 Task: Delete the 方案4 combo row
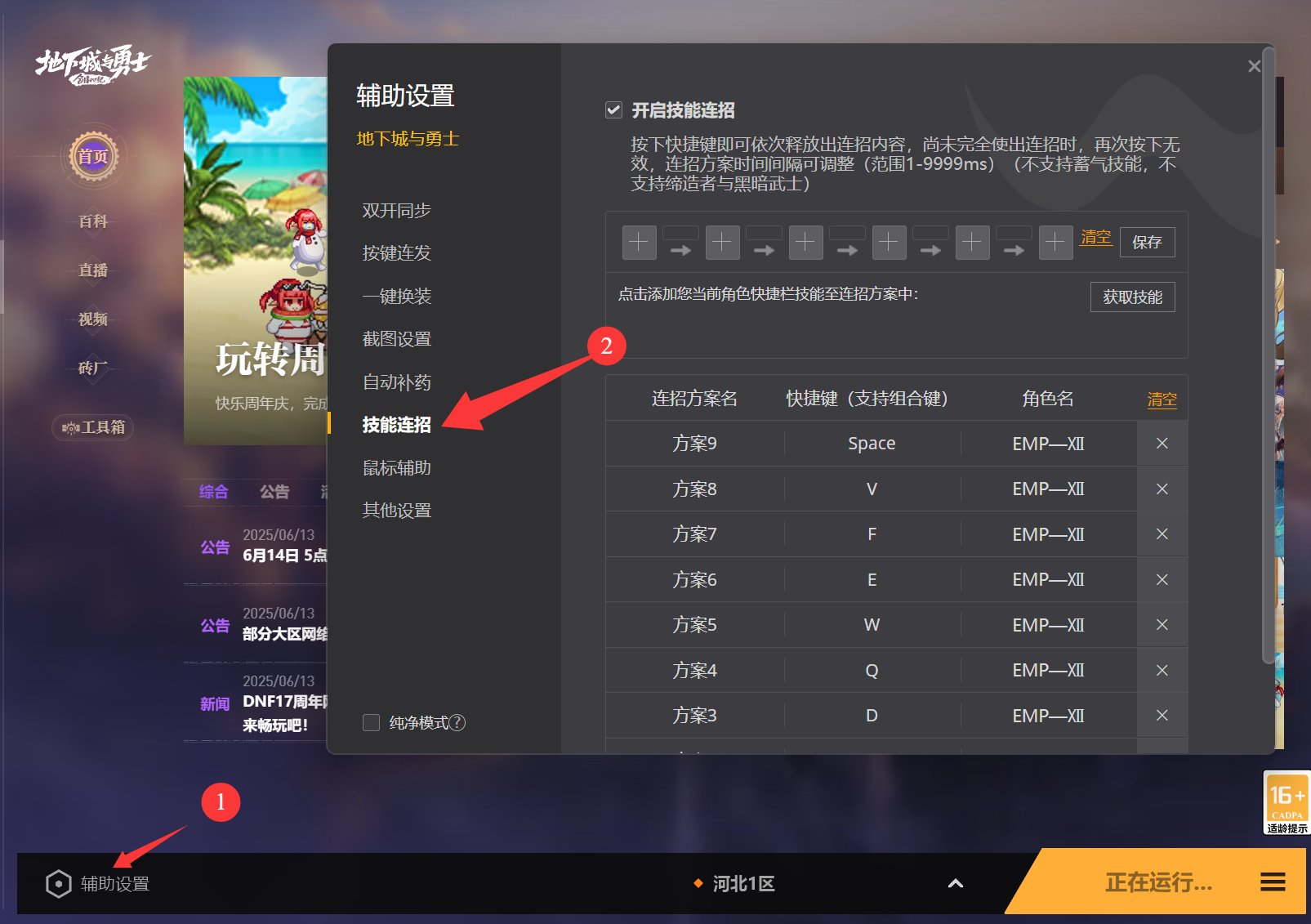tap(1162, 670)
